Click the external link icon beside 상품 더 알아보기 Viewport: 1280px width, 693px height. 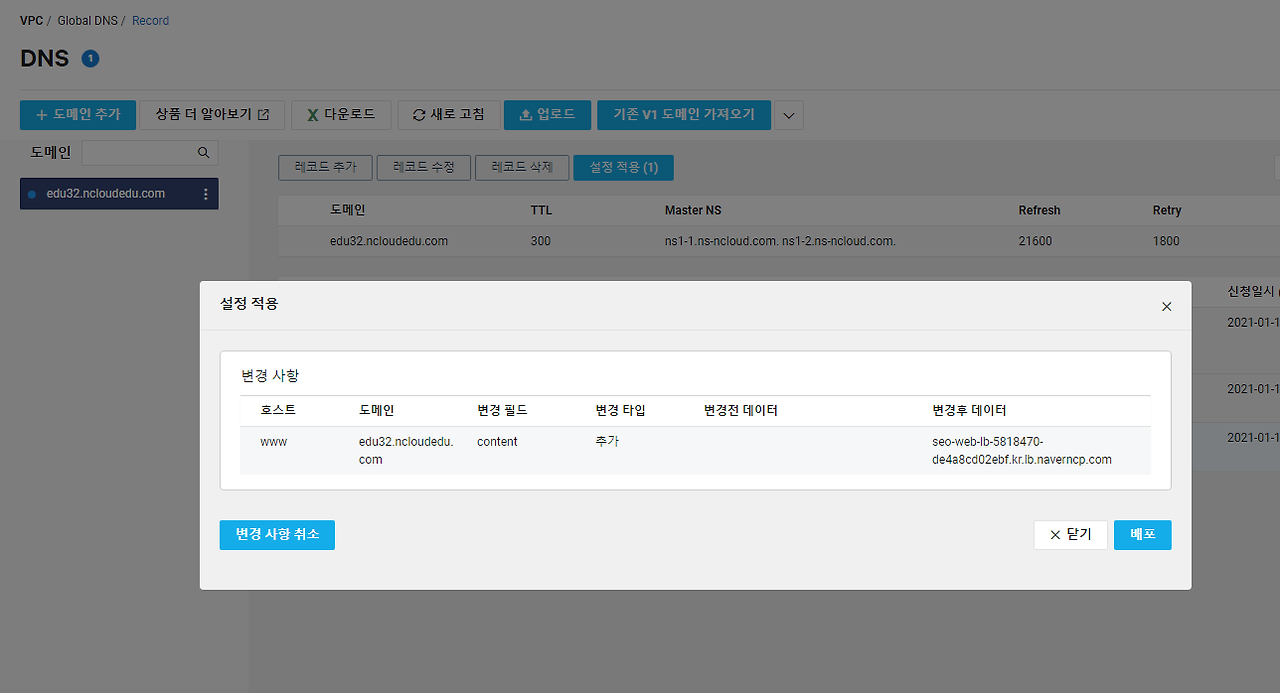[264, 114]
